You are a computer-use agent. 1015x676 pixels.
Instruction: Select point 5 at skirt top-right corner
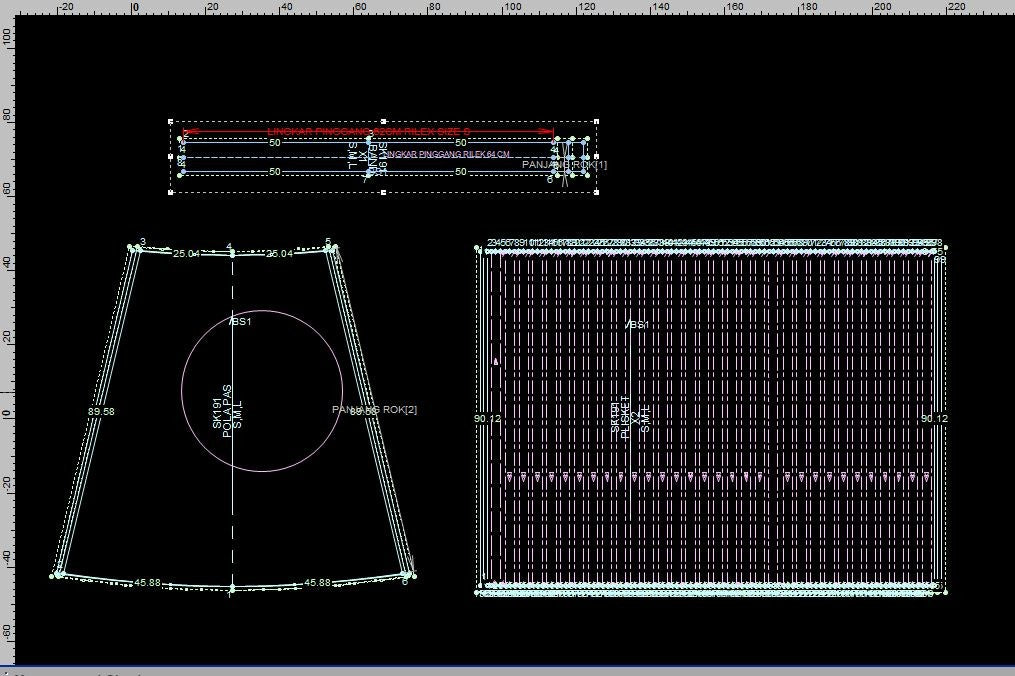[x=328, y=242]
